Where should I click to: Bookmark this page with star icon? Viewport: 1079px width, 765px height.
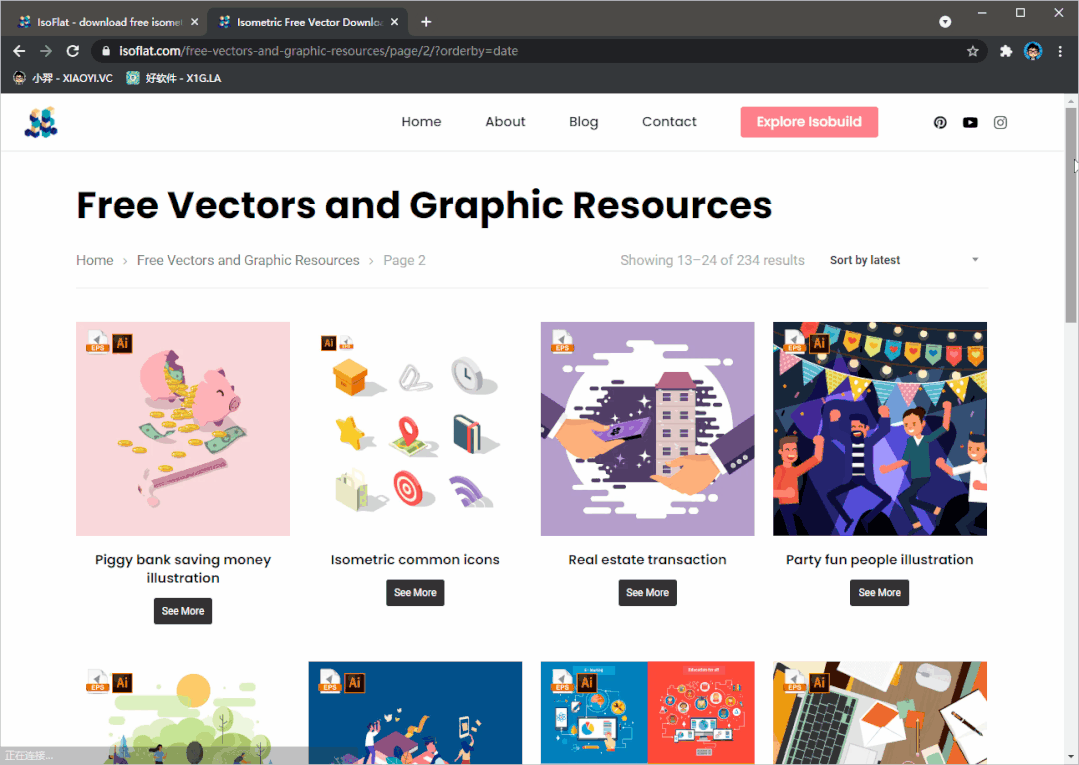click(972, 51)
